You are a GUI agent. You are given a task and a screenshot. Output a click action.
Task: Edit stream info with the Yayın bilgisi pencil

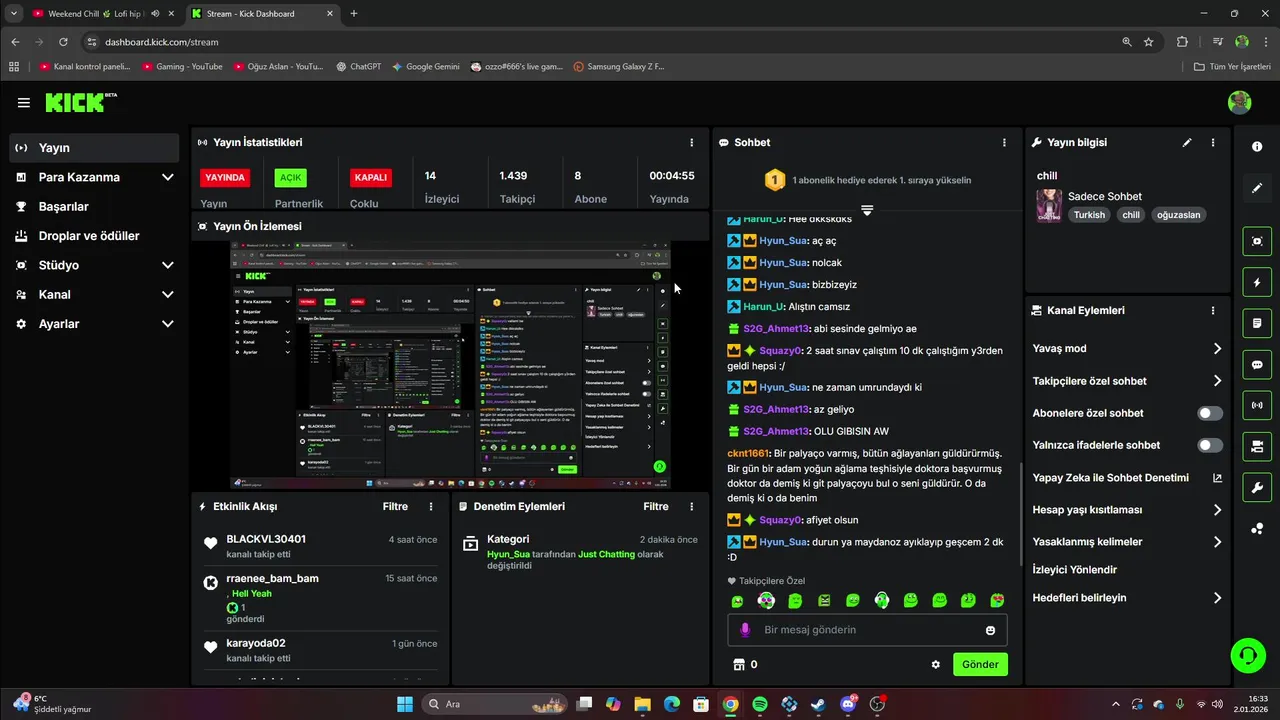[1187, 143]
